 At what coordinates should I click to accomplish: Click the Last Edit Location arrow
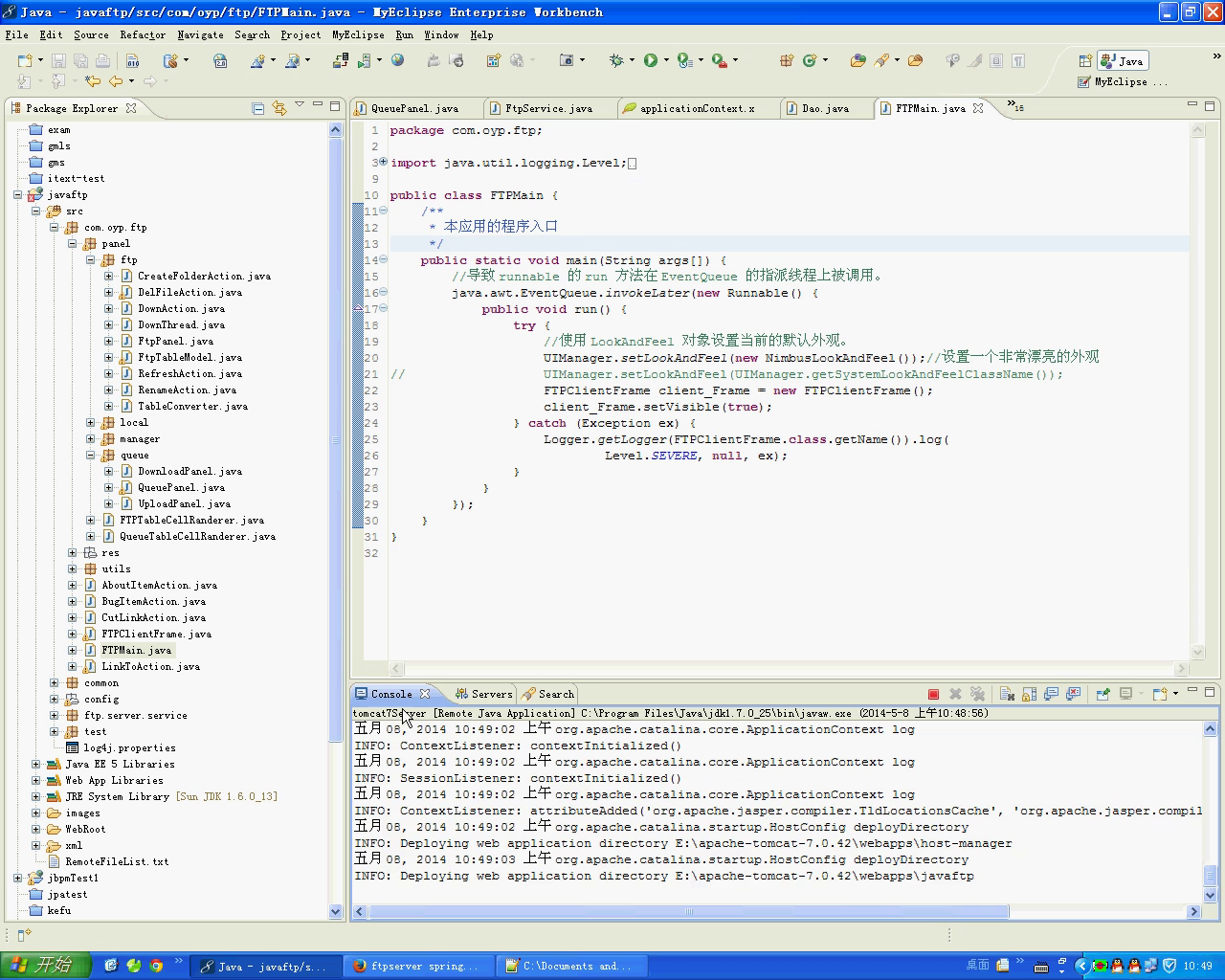(x=92, y=81)
